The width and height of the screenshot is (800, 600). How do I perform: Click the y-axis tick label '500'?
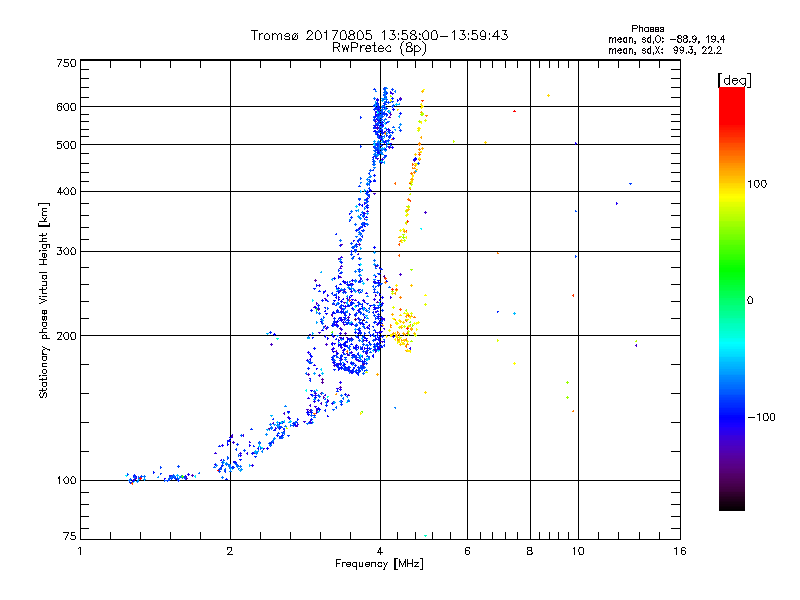(x=66, y=145)
